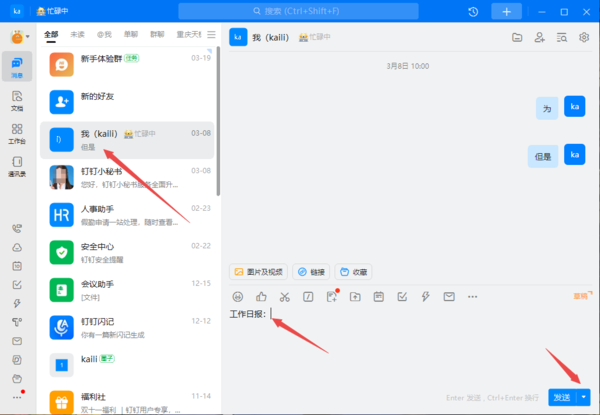The width and height of the screenshot is (600, 415).
Task: Click the envelope mail icon in input toolbar
Action: coord(449,297)
